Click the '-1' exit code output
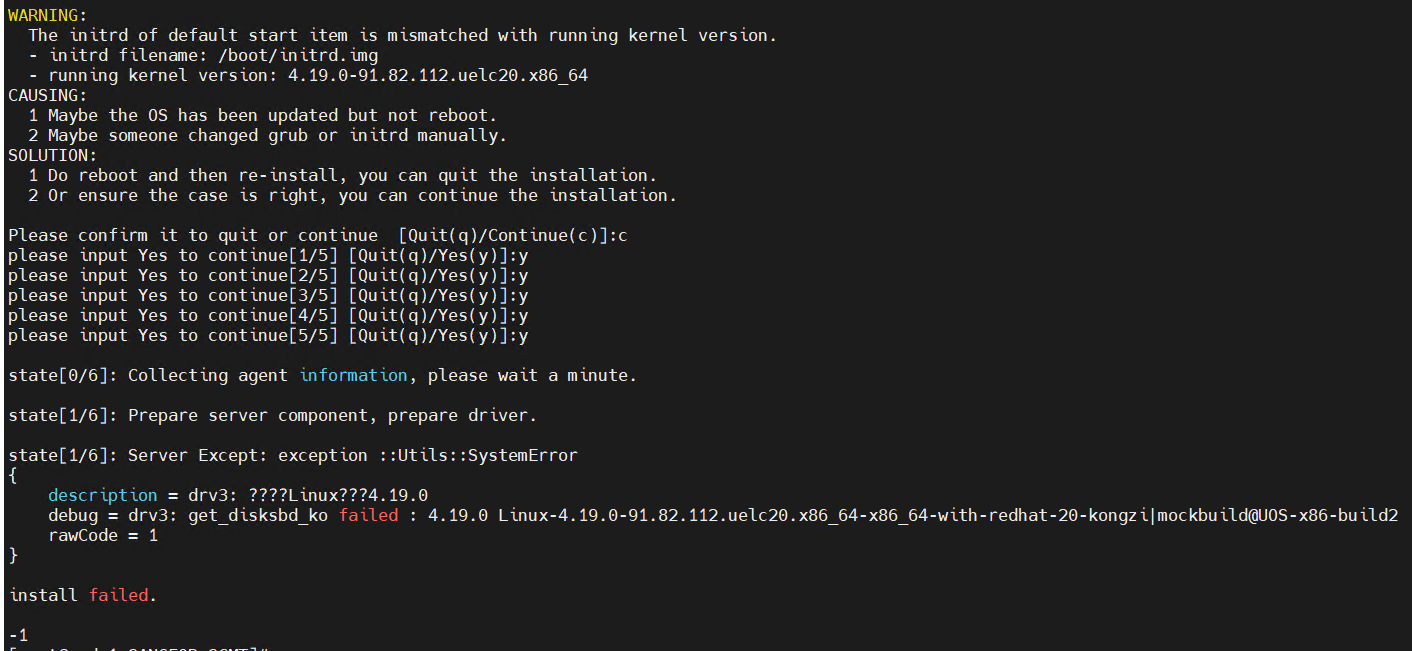 (18, 635)
